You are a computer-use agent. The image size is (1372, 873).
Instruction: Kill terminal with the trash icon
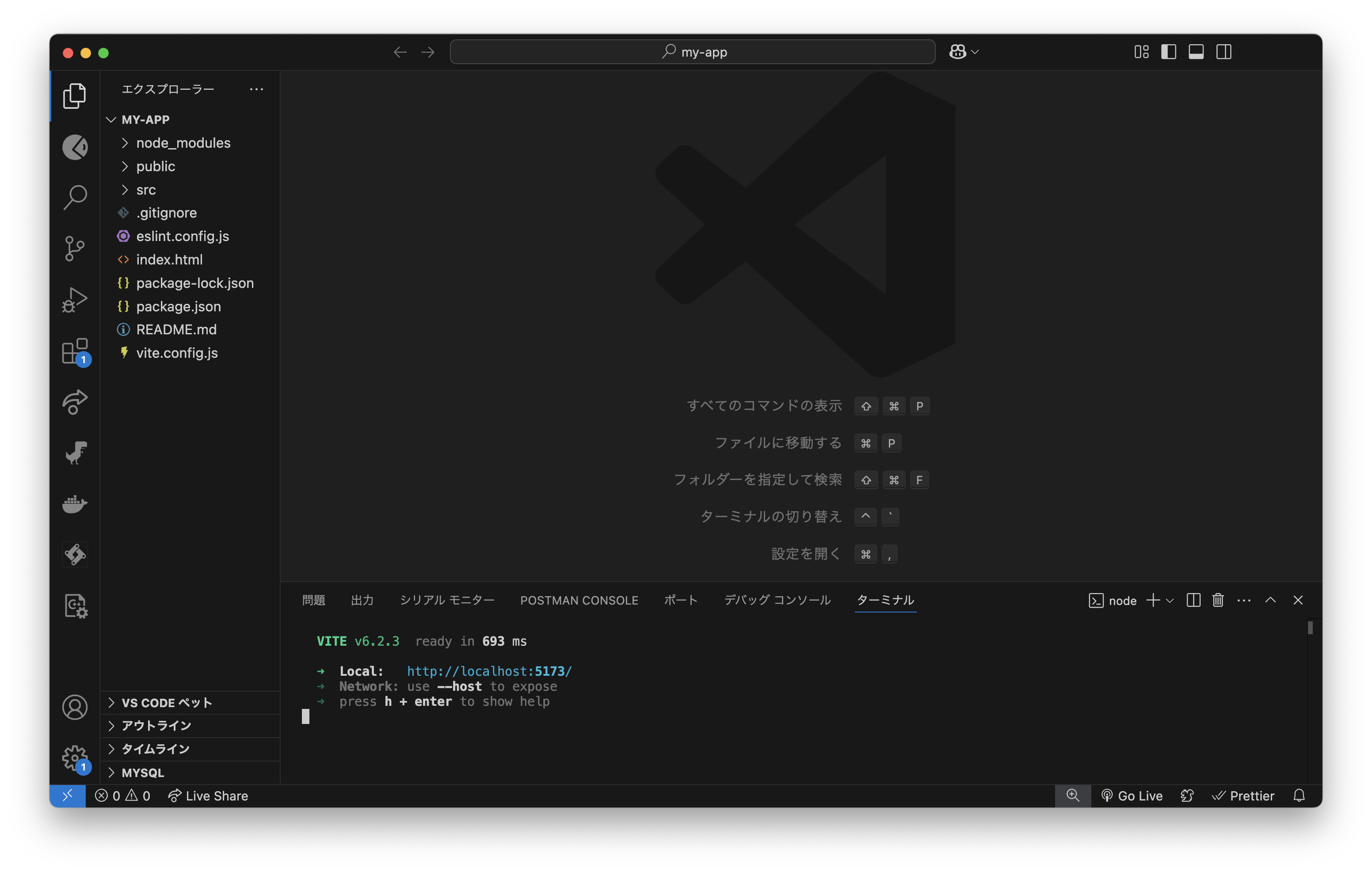pos(1218,600)
